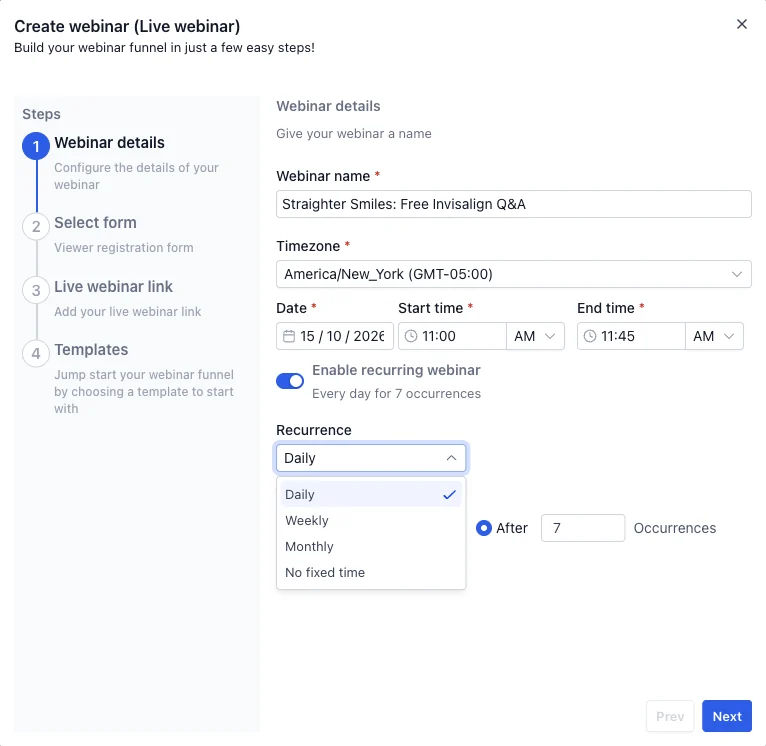
Task: Click 'Viewer registration form' text
Action: tap(124, 248)
